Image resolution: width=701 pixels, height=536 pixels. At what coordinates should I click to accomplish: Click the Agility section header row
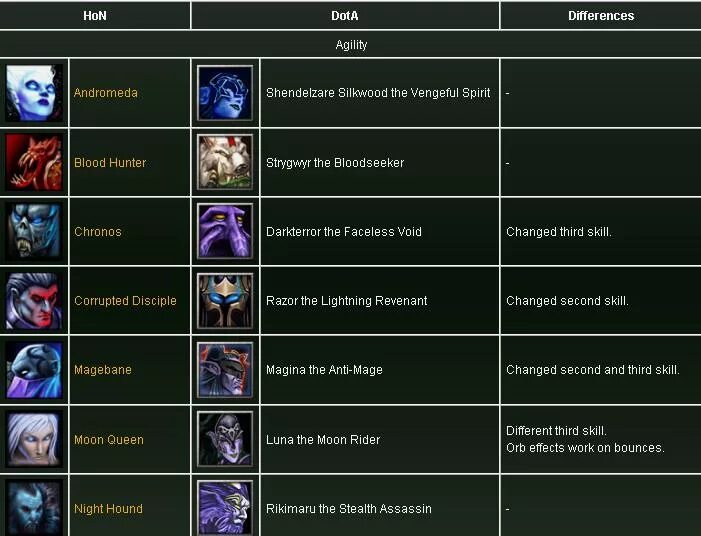point(350,45)
